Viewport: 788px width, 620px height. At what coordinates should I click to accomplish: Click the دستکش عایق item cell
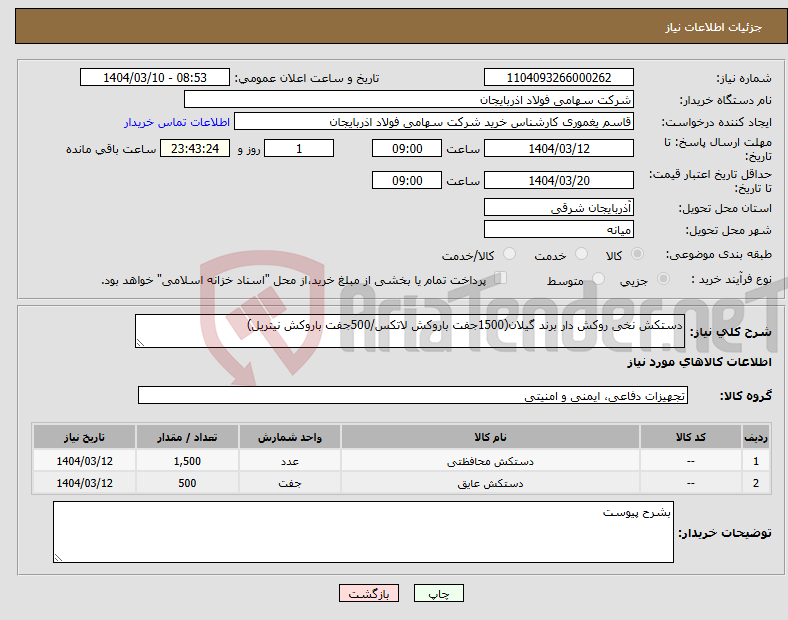click(x=490, y=483)
